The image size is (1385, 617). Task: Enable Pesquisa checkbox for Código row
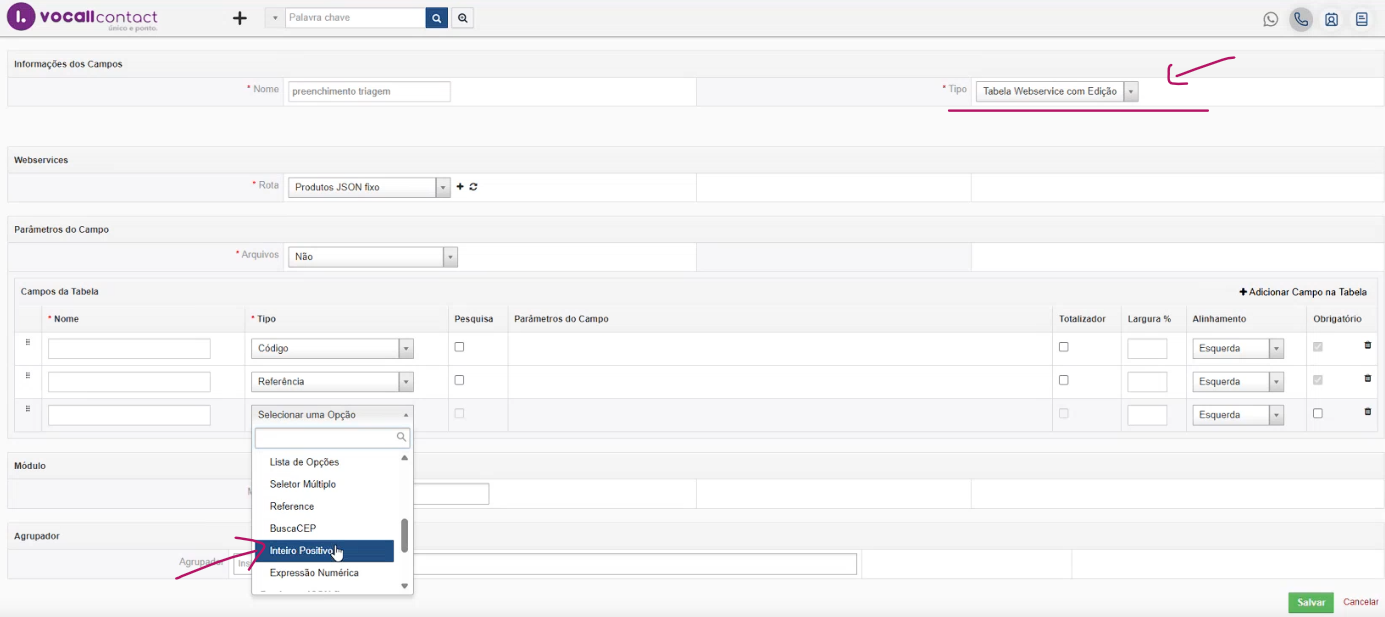pyautogui.click(x=459, y=347)
